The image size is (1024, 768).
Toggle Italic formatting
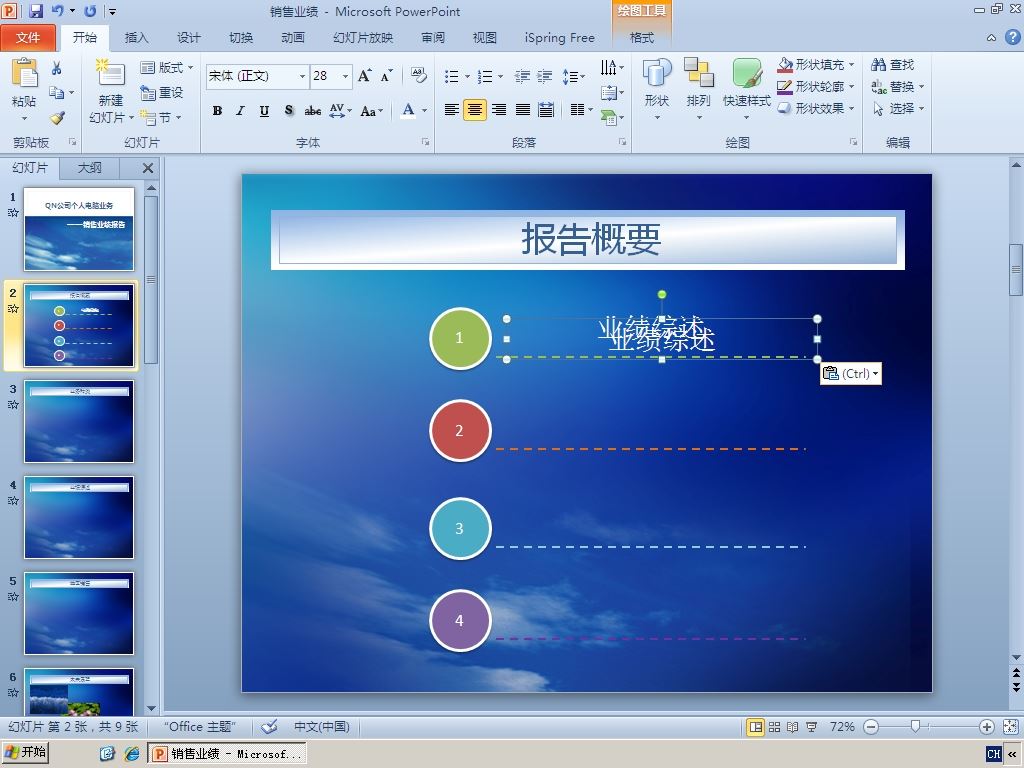[240, 111]
